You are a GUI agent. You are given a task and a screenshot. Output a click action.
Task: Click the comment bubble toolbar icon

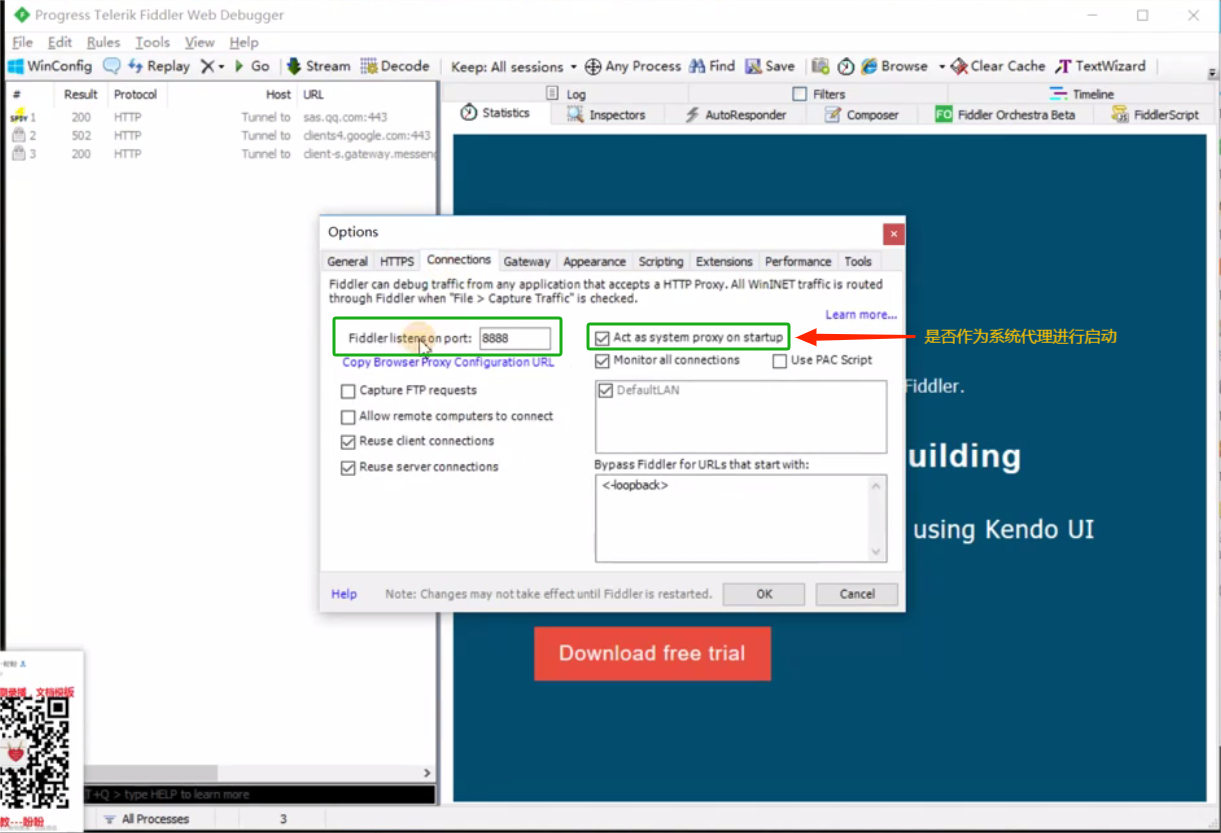[x=111, y=66]
